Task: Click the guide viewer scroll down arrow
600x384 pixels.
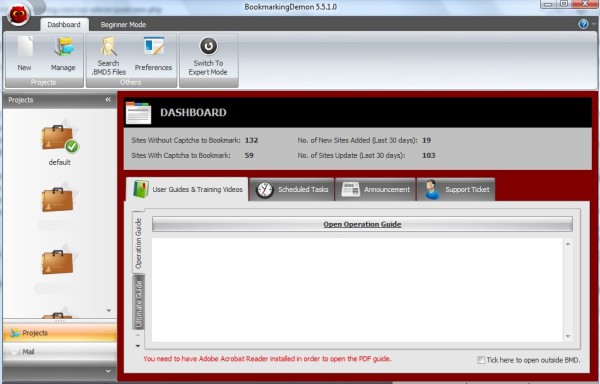Action: pyautogui.click(x=568, y=336)
